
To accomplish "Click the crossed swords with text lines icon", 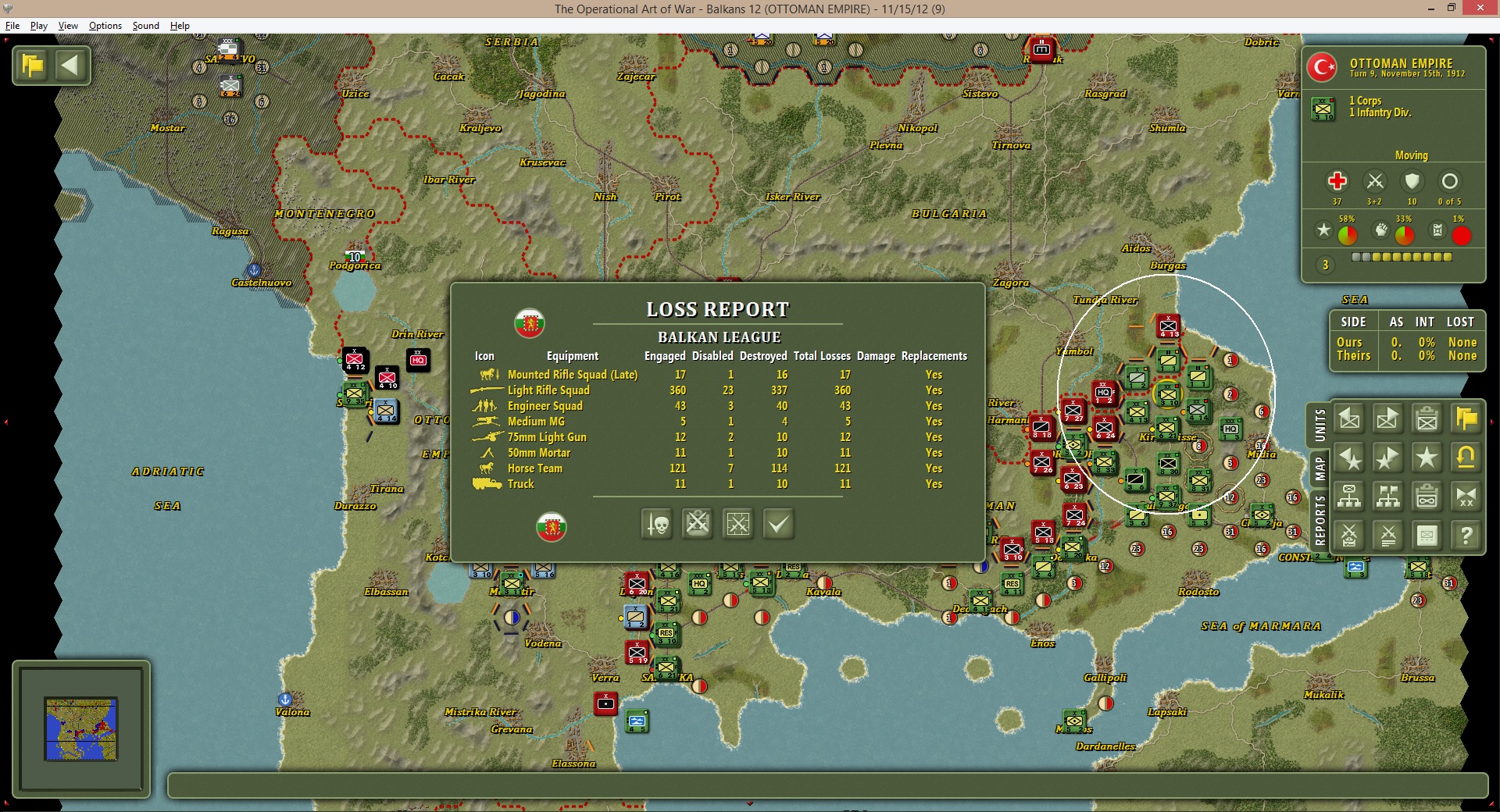I will [1388, 536].
